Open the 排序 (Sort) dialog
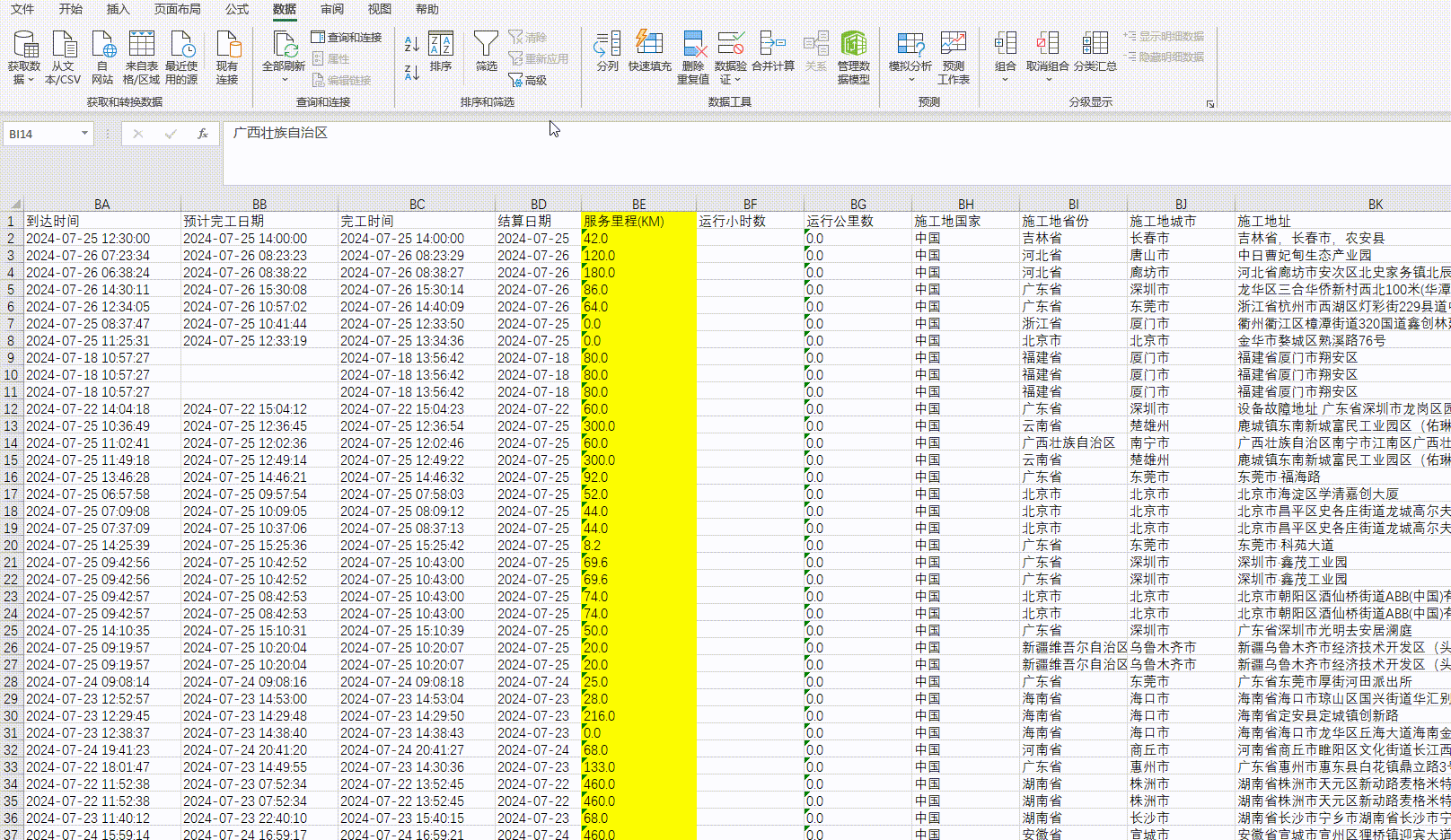Viewport: 1451px width, 840px height. tap(441, 51)
